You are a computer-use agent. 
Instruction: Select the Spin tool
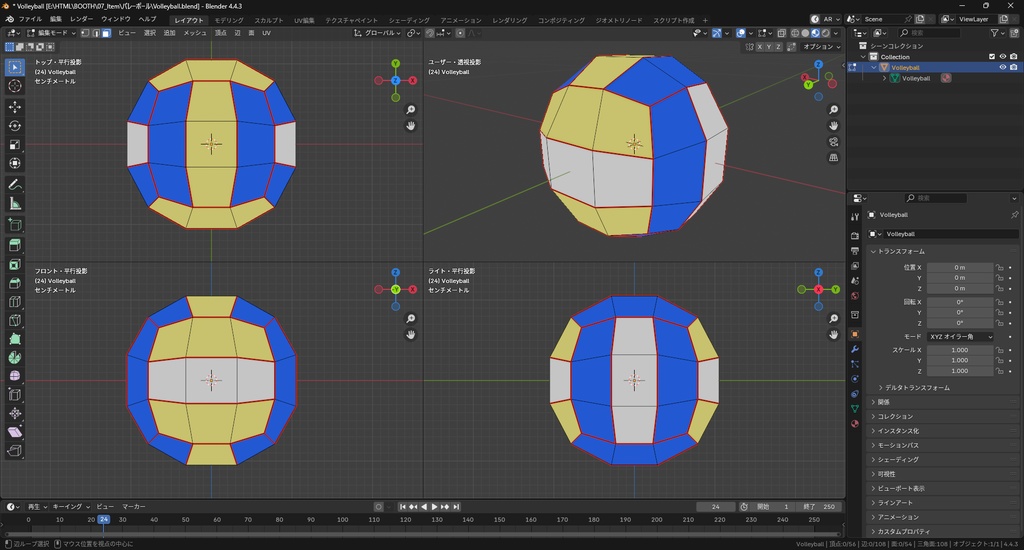point(15,357)
